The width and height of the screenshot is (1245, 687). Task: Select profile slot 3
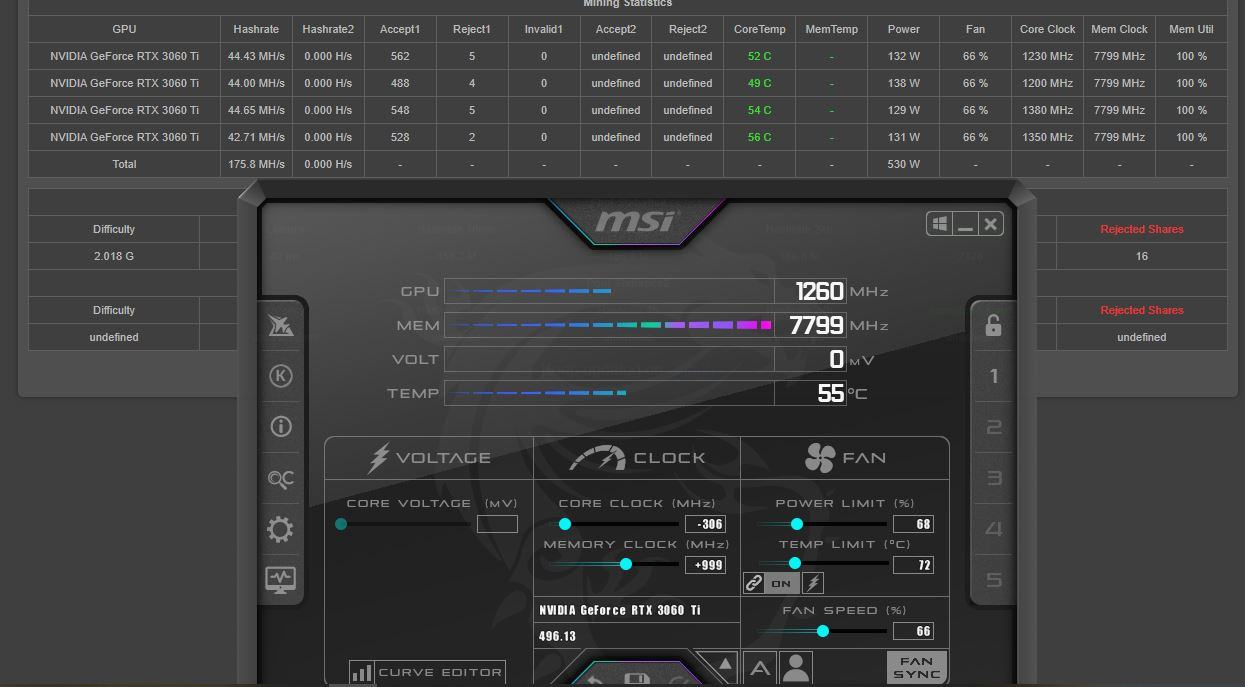pyautogui.click(x=993, y=477)
